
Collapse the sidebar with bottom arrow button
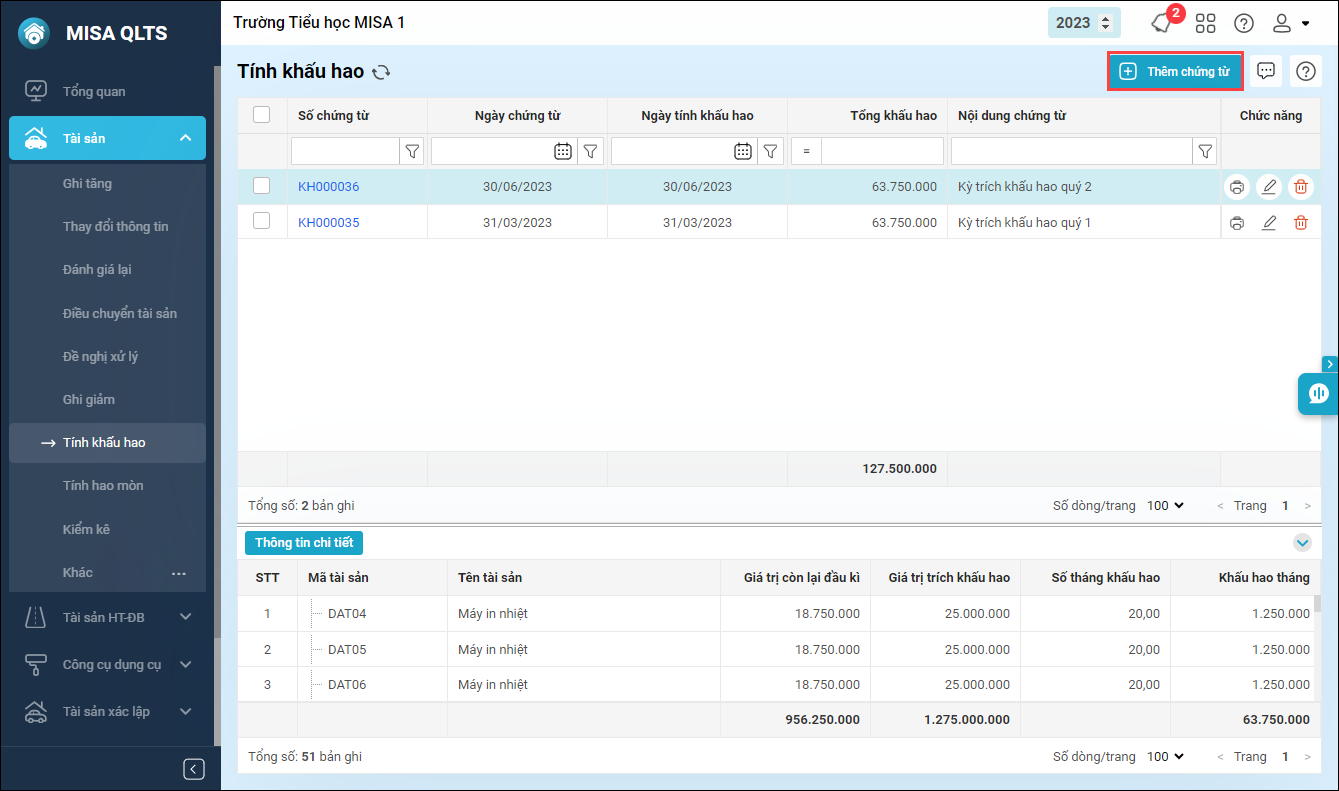[194, 769]
